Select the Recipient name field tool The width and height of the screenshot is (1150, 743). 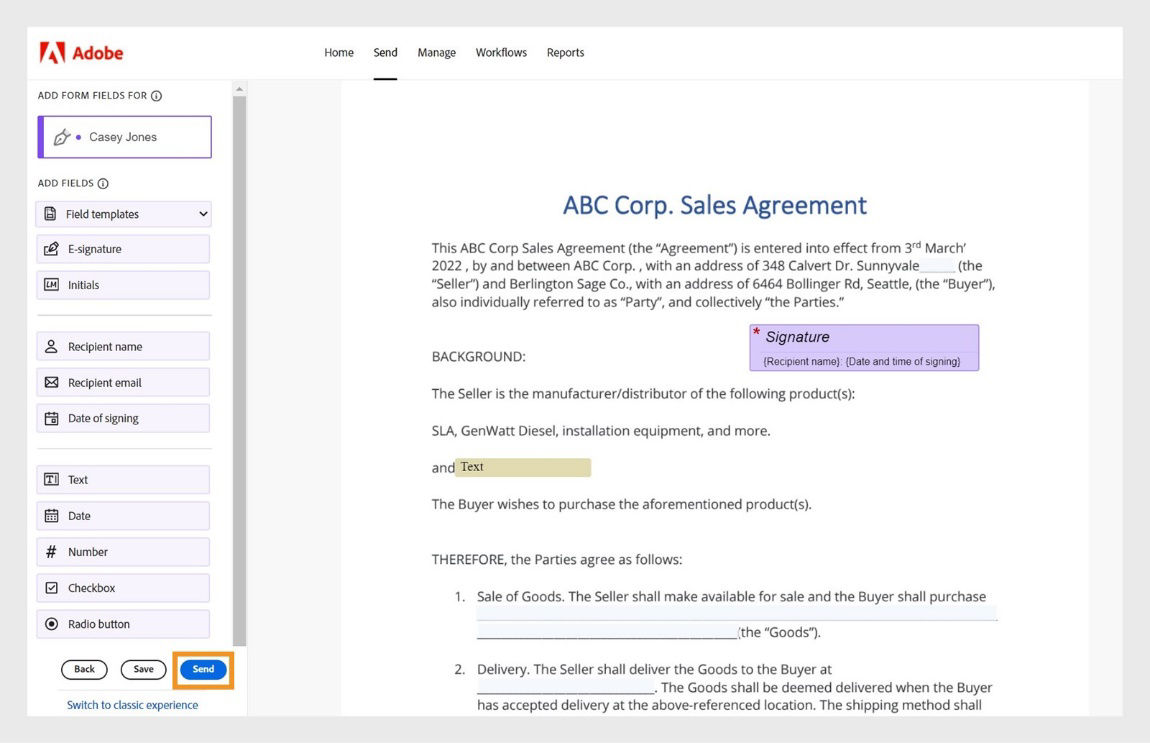[123, 345]
